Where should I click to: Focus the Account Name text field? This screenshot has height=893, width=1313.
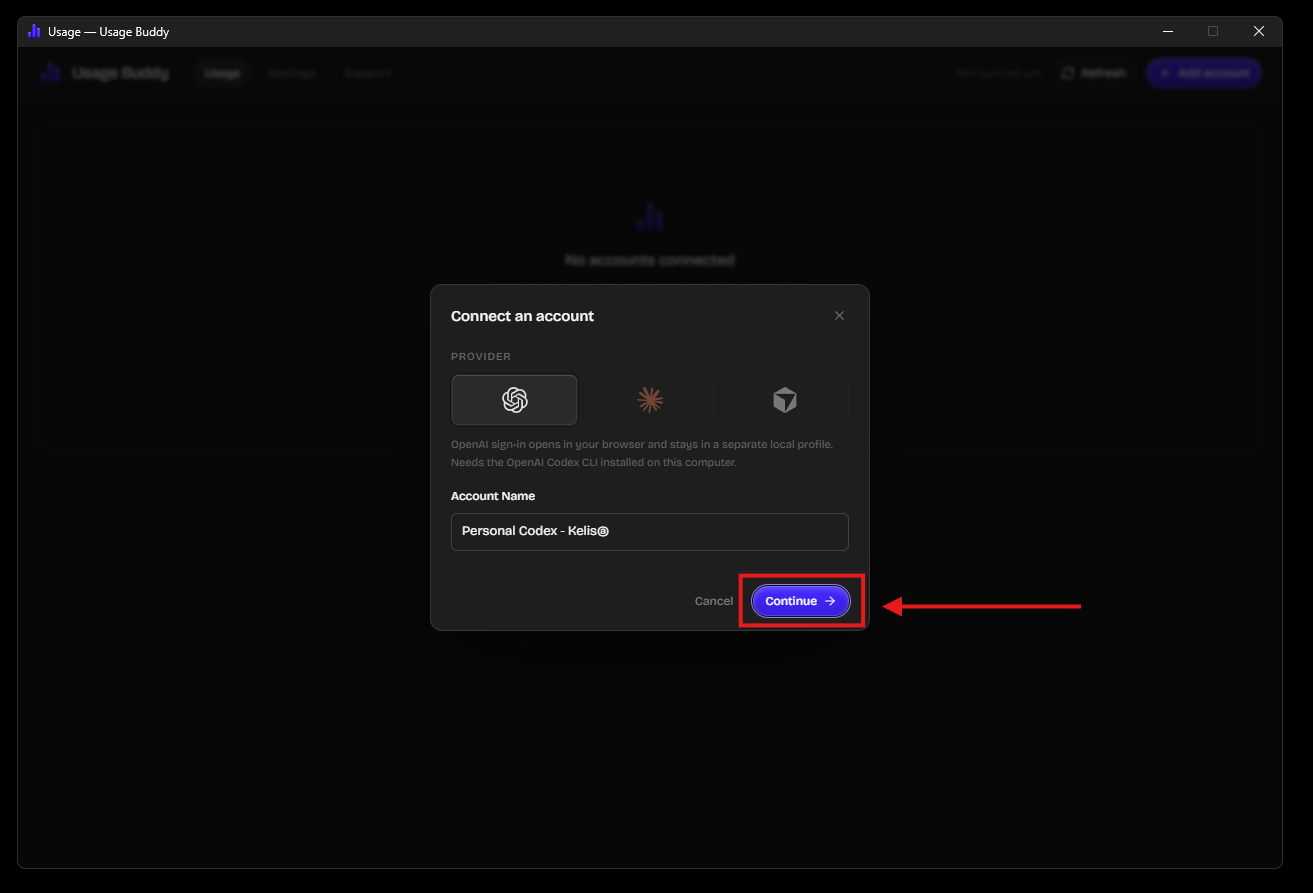click(x=650, y=532)
